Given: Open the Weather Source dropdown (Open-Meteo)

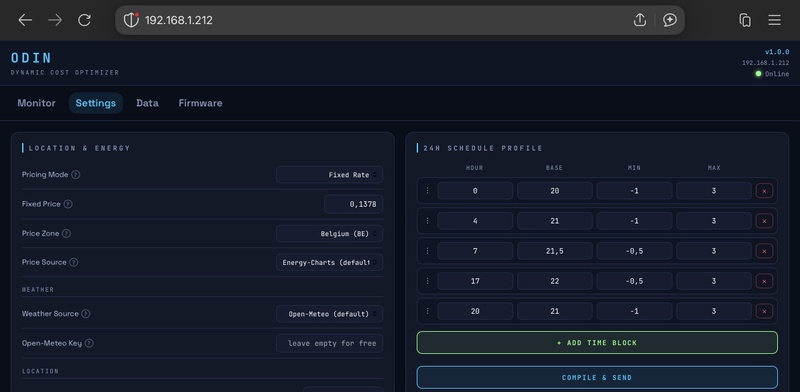Looking at the screenshot, I should (330, 314).
